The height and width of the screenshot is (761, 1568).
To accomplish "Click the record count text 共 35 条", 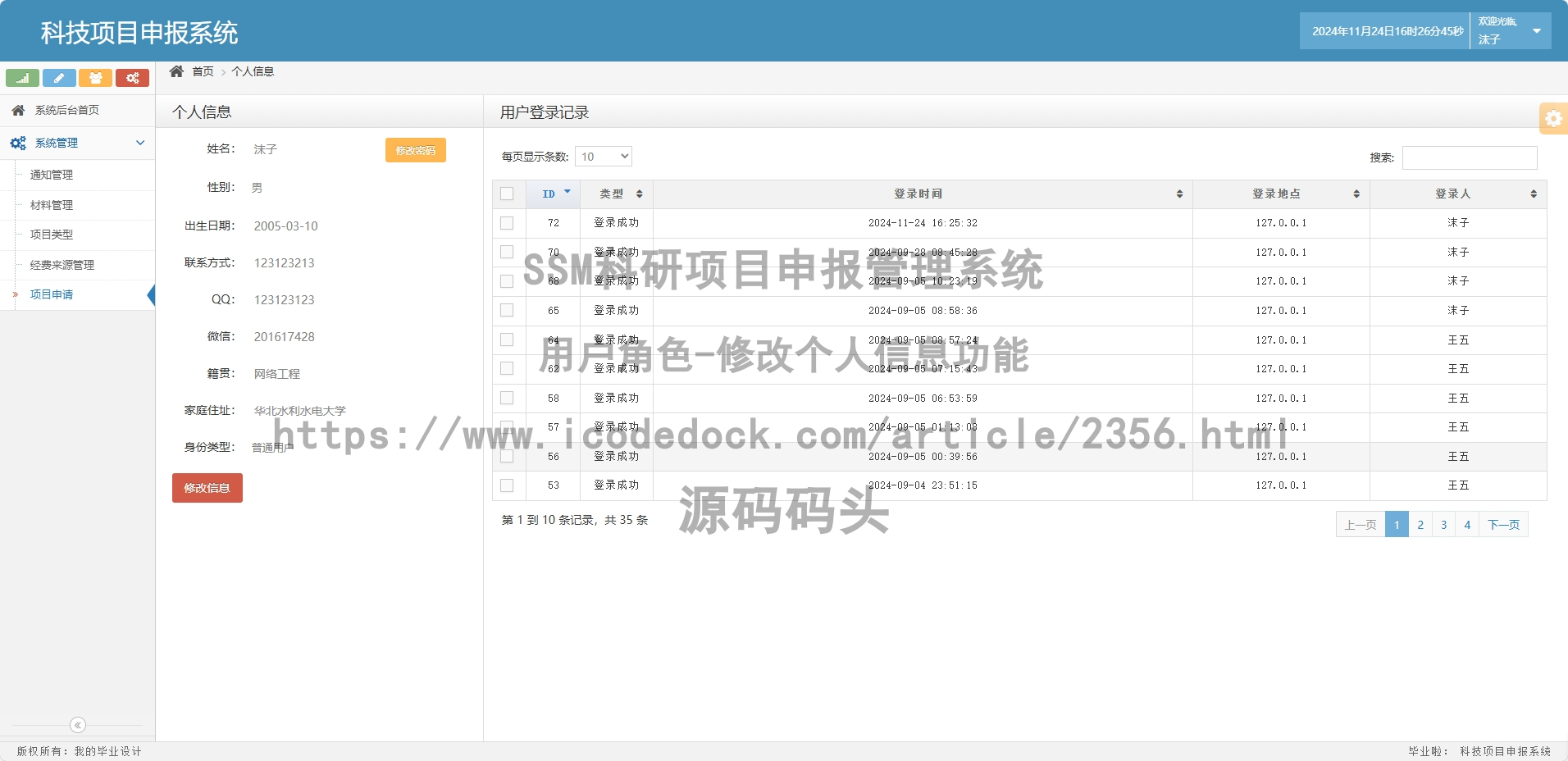I will tap(626, 520).
